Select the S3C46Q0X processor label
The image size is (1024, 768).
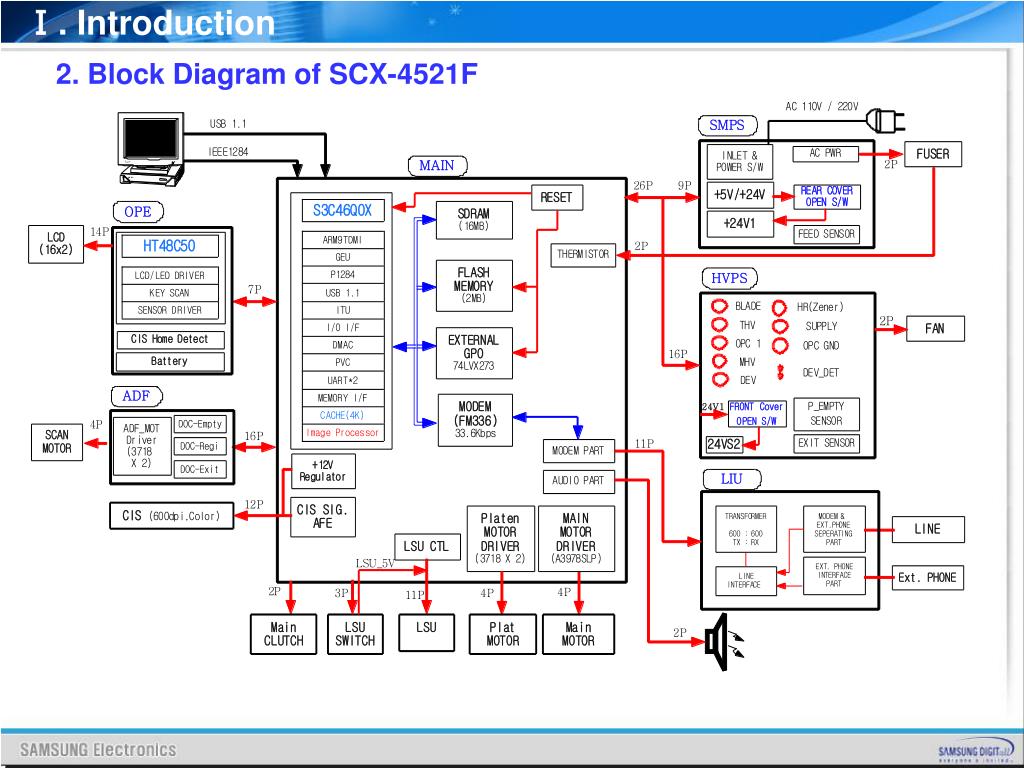pyautogui.click(x=342, y=210)
